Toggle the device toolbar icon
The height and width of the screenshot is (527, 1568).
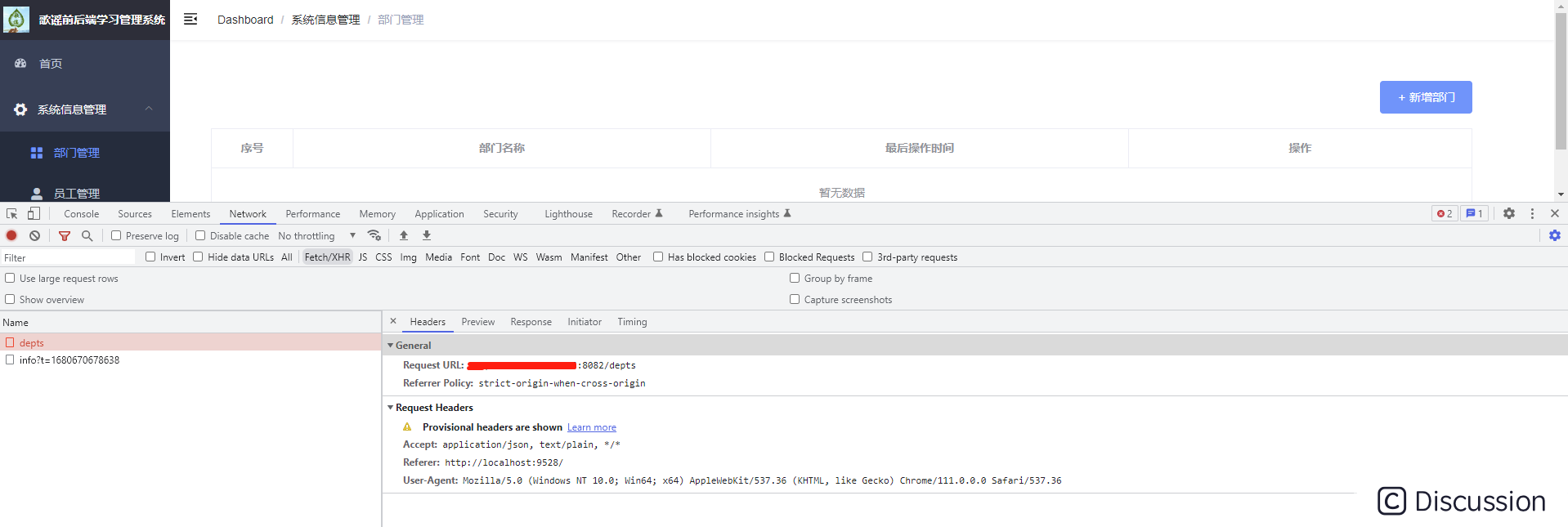pyautogui.click(x=34, y=213)
